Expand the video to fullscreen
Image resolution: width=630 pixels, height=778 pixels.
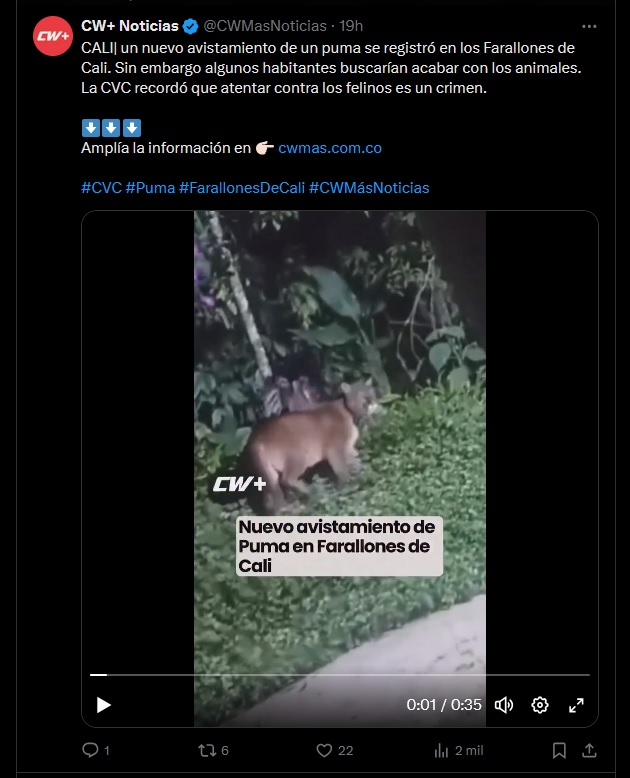tap(576, 705)
